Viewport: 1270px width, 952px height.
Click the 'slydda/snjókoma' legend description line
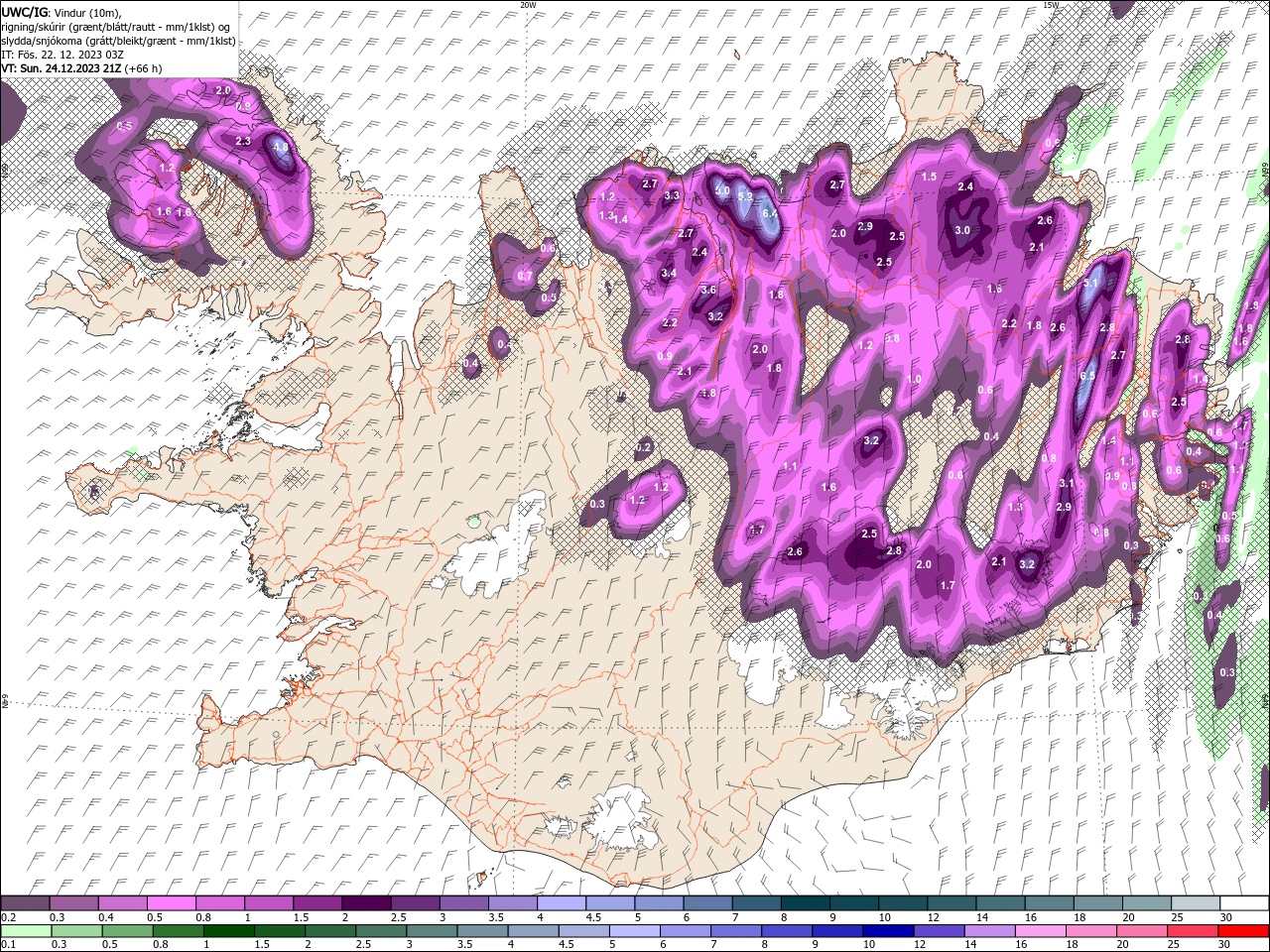click(x=119, y=41)
